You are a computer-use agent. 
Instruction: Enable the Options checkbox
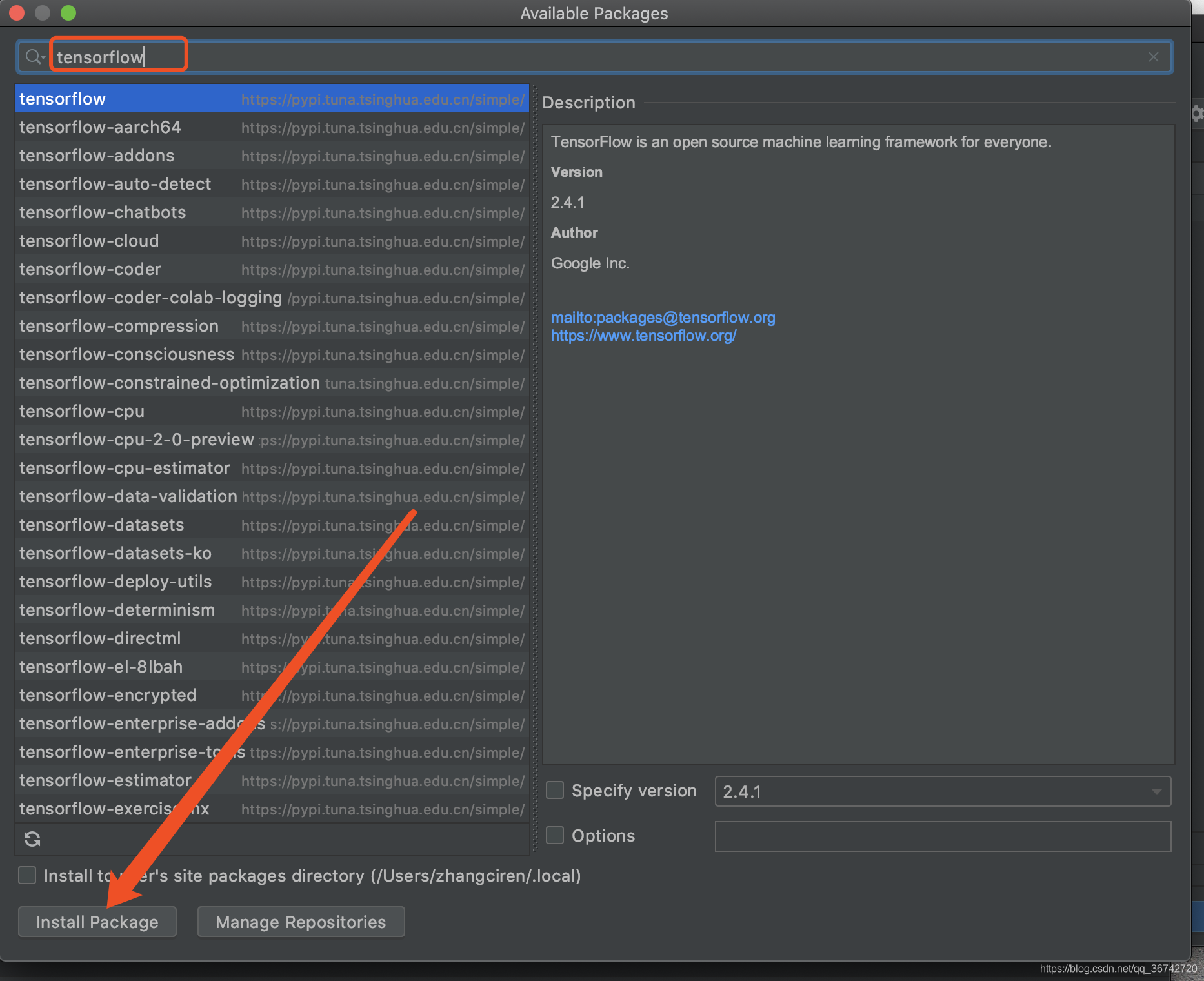pos(555,836)
